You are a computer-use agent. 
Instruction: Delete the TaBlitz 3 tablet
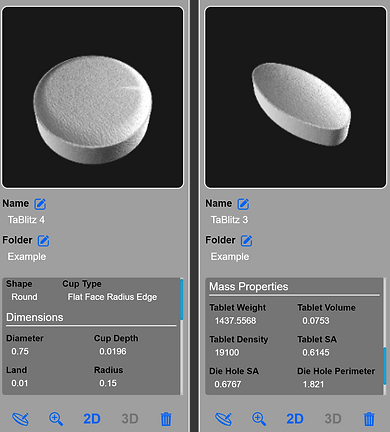[x=369, y=419]
